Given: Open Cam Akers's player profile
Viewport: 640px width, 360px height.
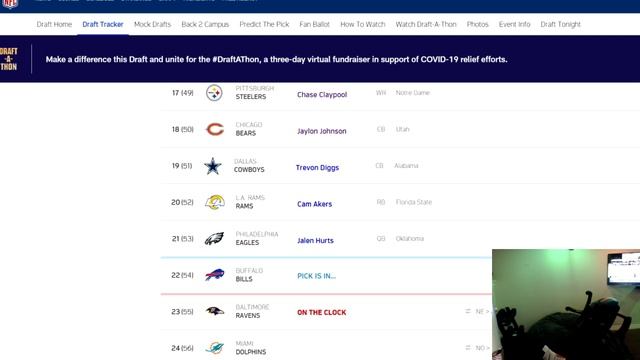Looking at the screenshot, I should (314, 204).
